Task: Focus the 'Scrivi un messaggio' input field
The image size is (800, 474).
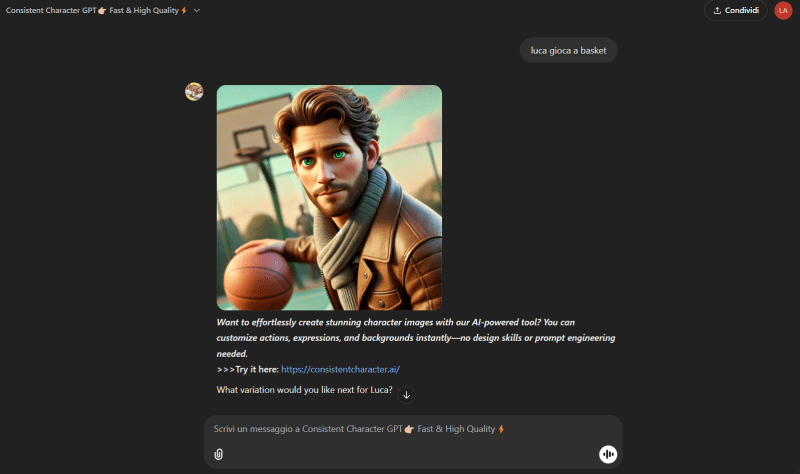Action: click(x=400, y=428)
